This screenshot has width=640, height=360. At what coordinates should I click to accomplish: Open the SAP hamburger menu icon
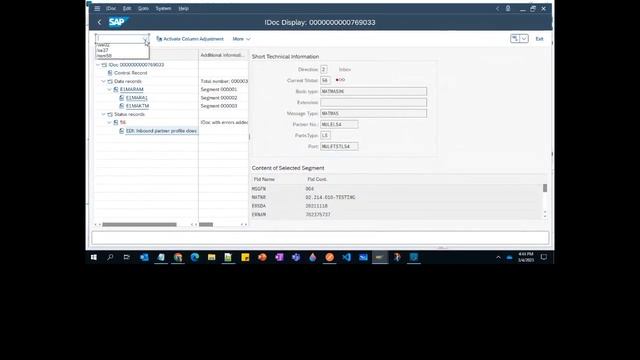point(97,8)
